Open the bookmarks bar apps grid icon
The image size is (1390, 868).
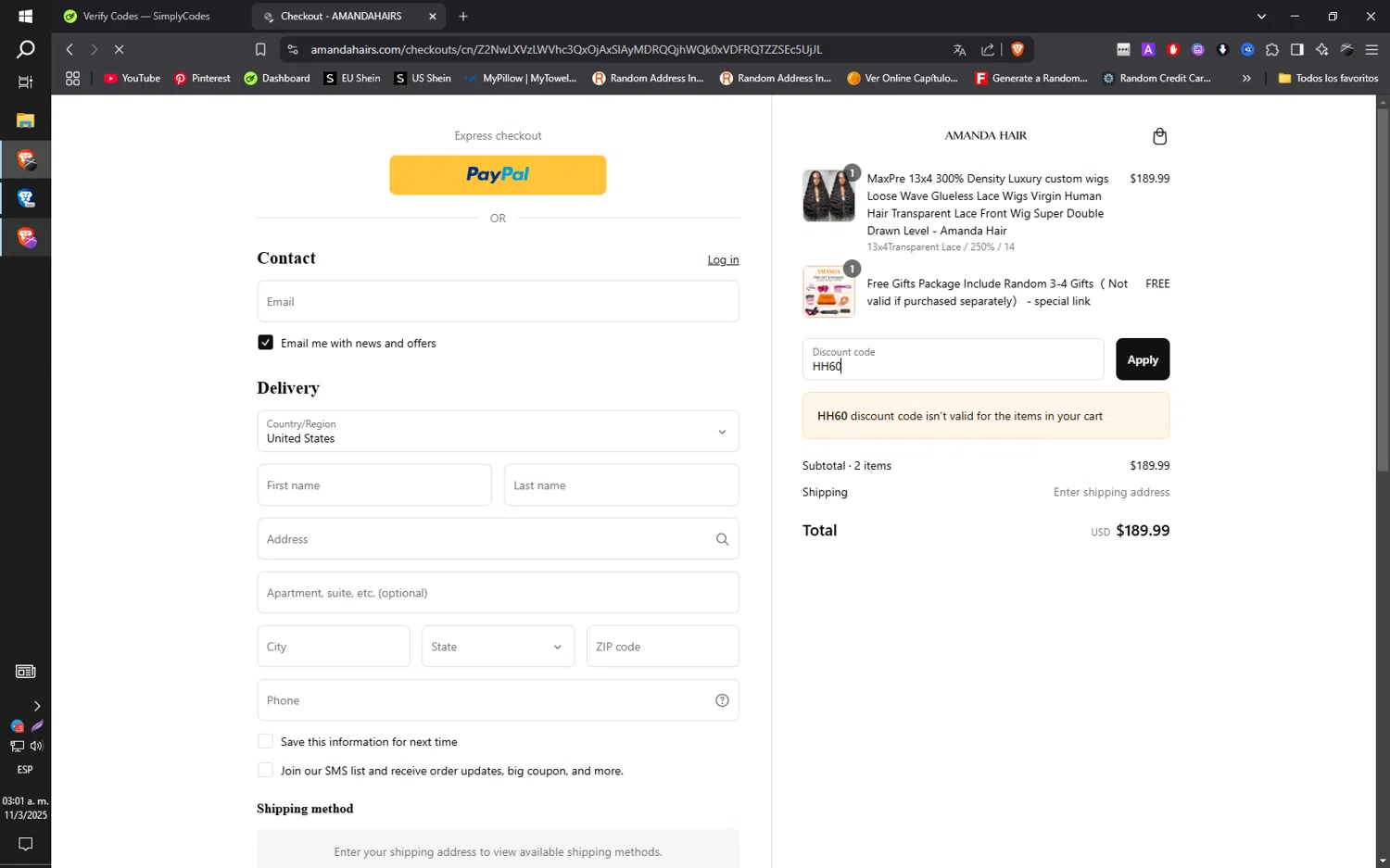72,79
